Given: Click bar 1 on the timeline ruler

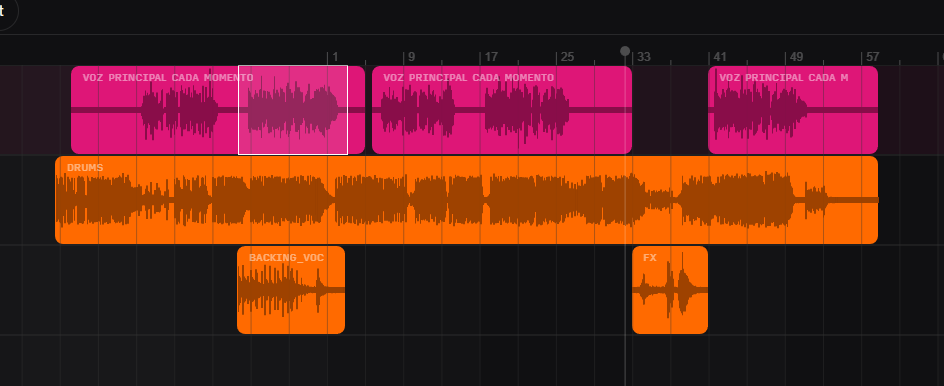Looking at the screenshot, I should point(335,57).
